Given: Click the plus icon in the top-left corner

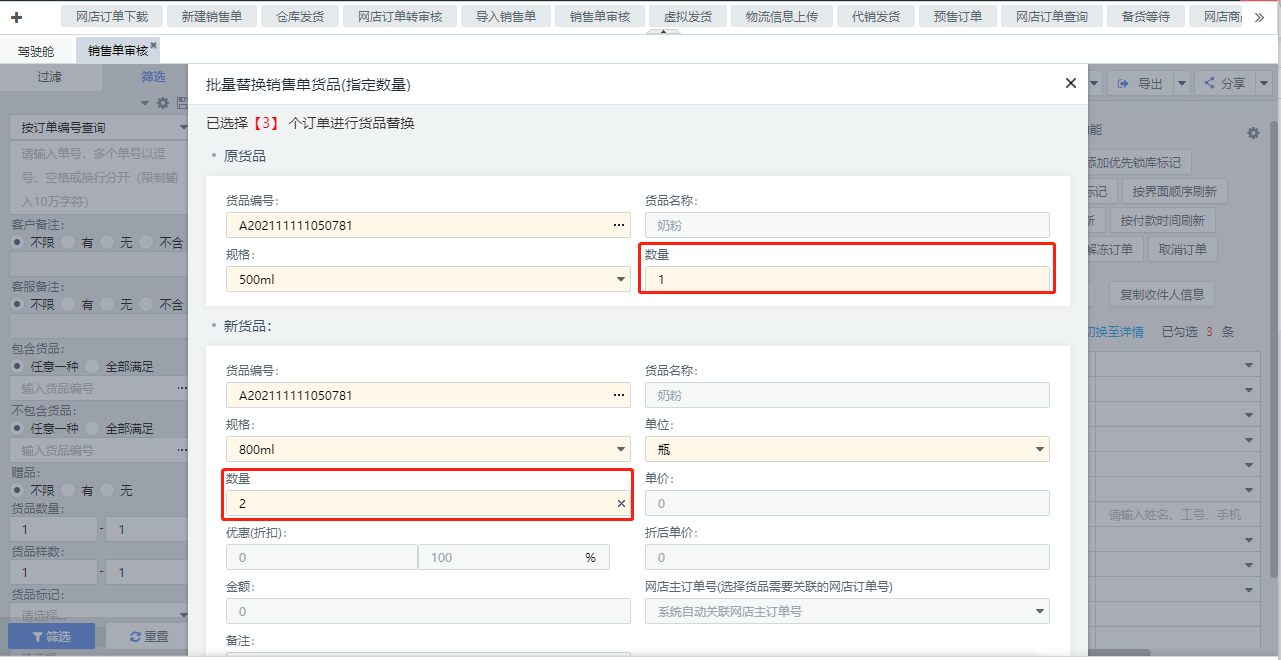Looking at the screenshot, I should tap(16, 17).
